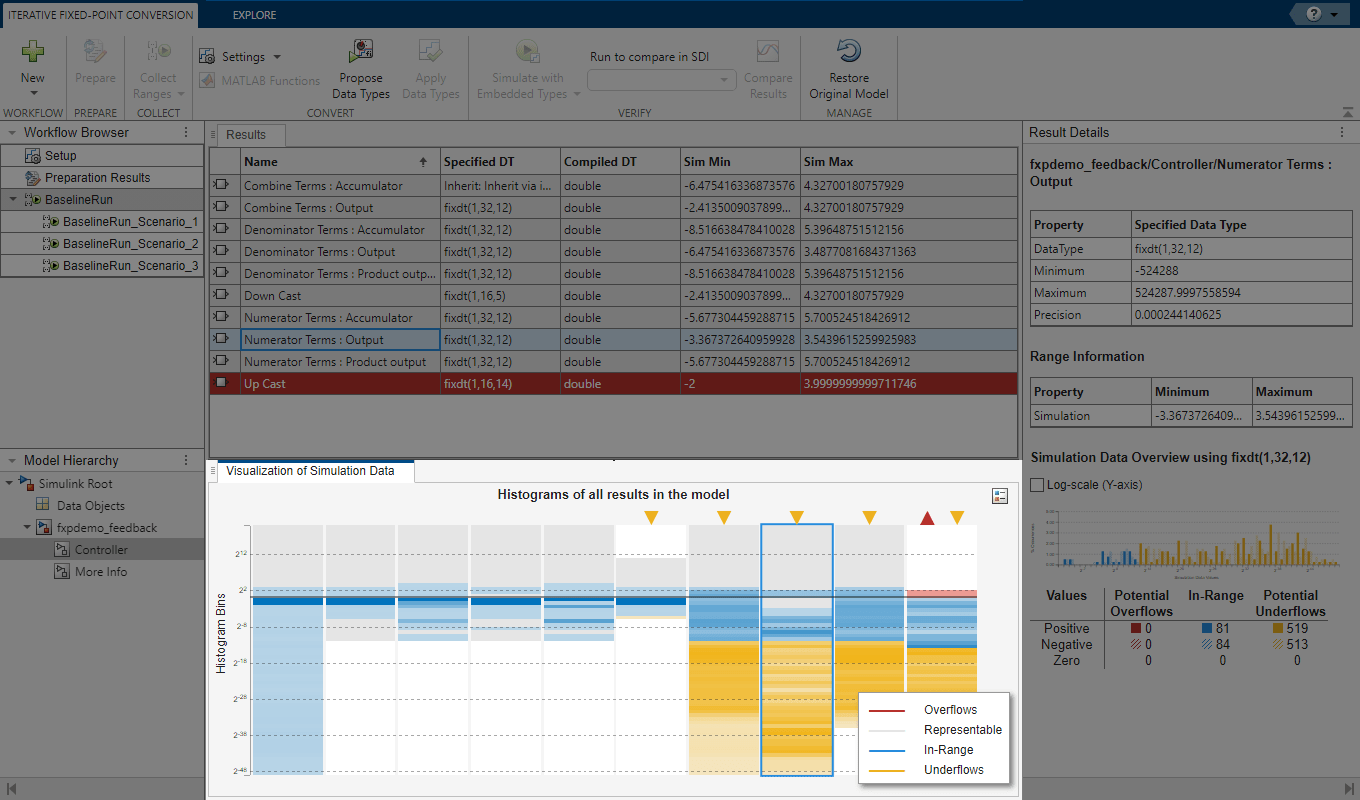Collapse the fxpdemo_feedback tree node
The width and height of the screenshot is (1360, 800).
coord(27,528)
